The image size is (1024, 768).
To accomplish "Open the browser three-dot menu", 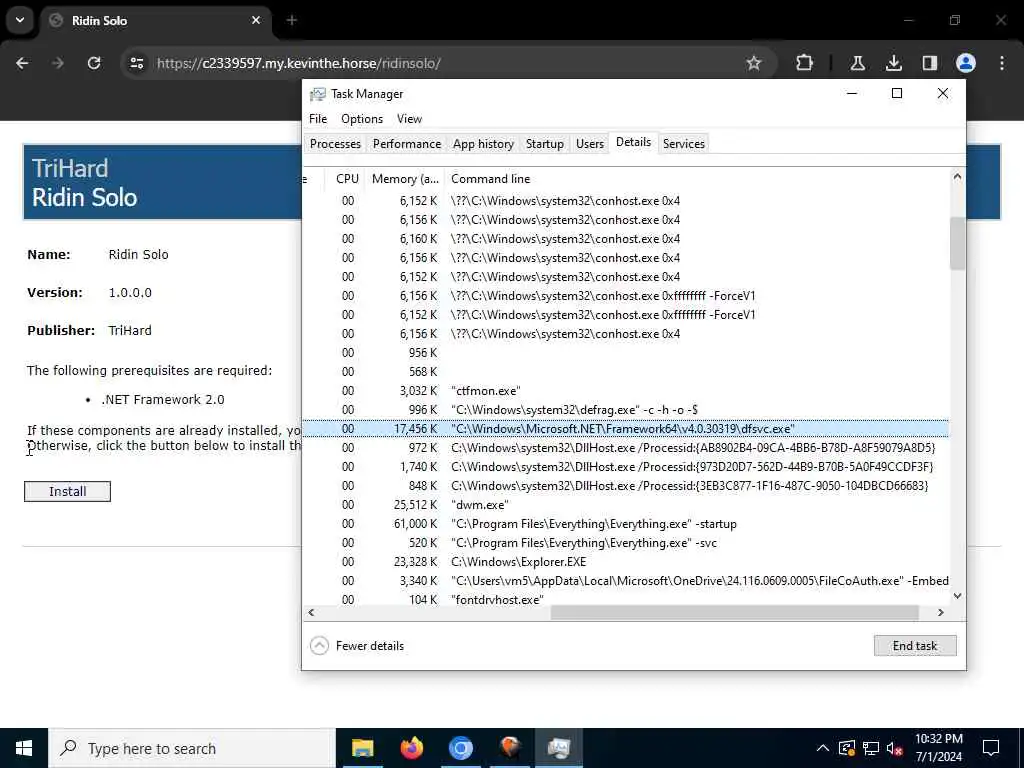I will [1002, 63].
